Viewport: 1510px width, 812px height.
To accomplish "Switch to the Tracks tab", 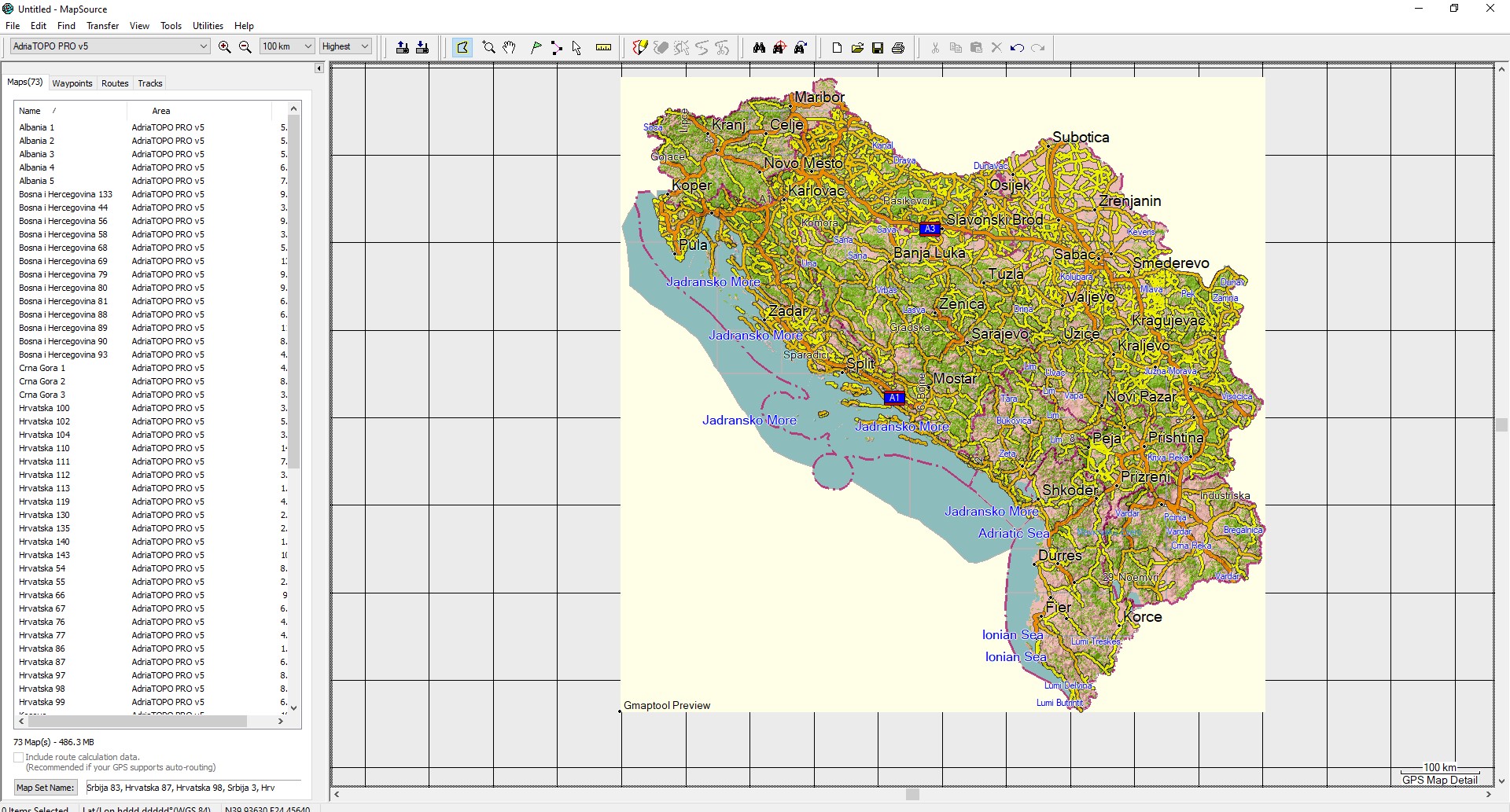I will pos(150,83).
